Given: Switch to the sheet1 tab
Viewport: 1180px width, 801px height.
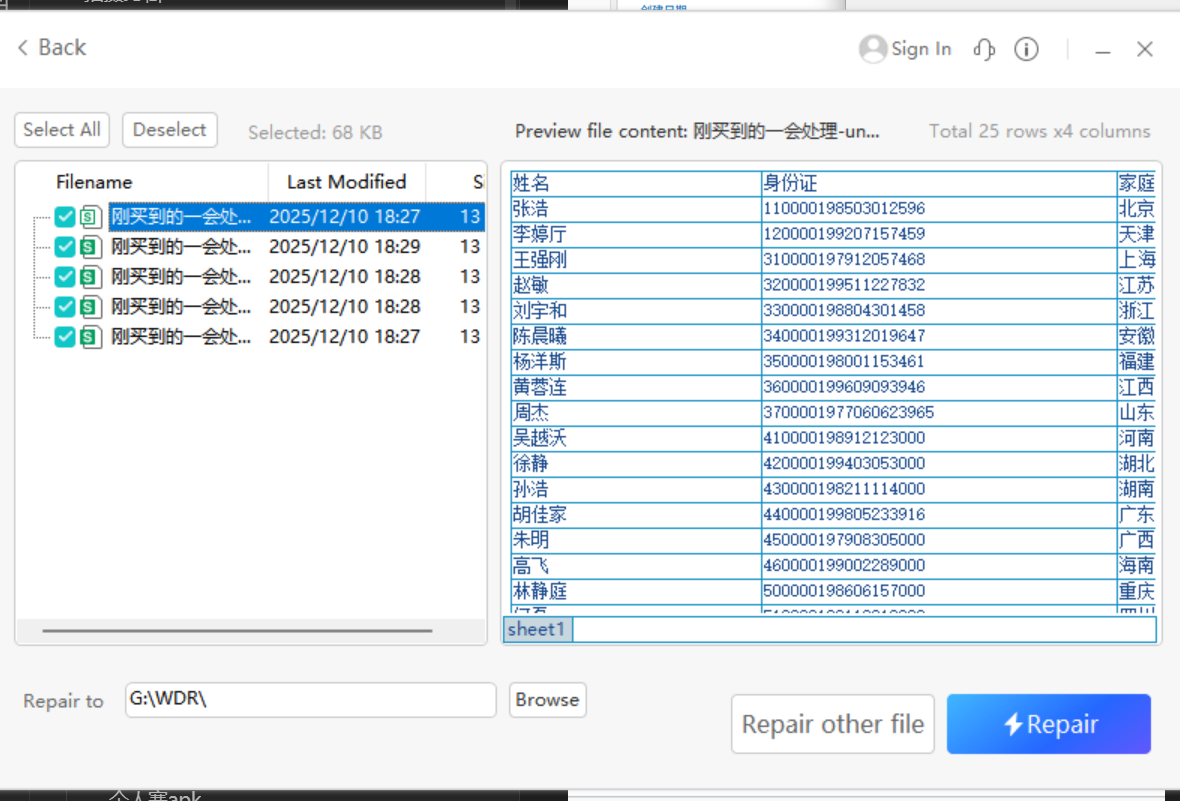Looking at the screenshot, I should pos(537,629).
